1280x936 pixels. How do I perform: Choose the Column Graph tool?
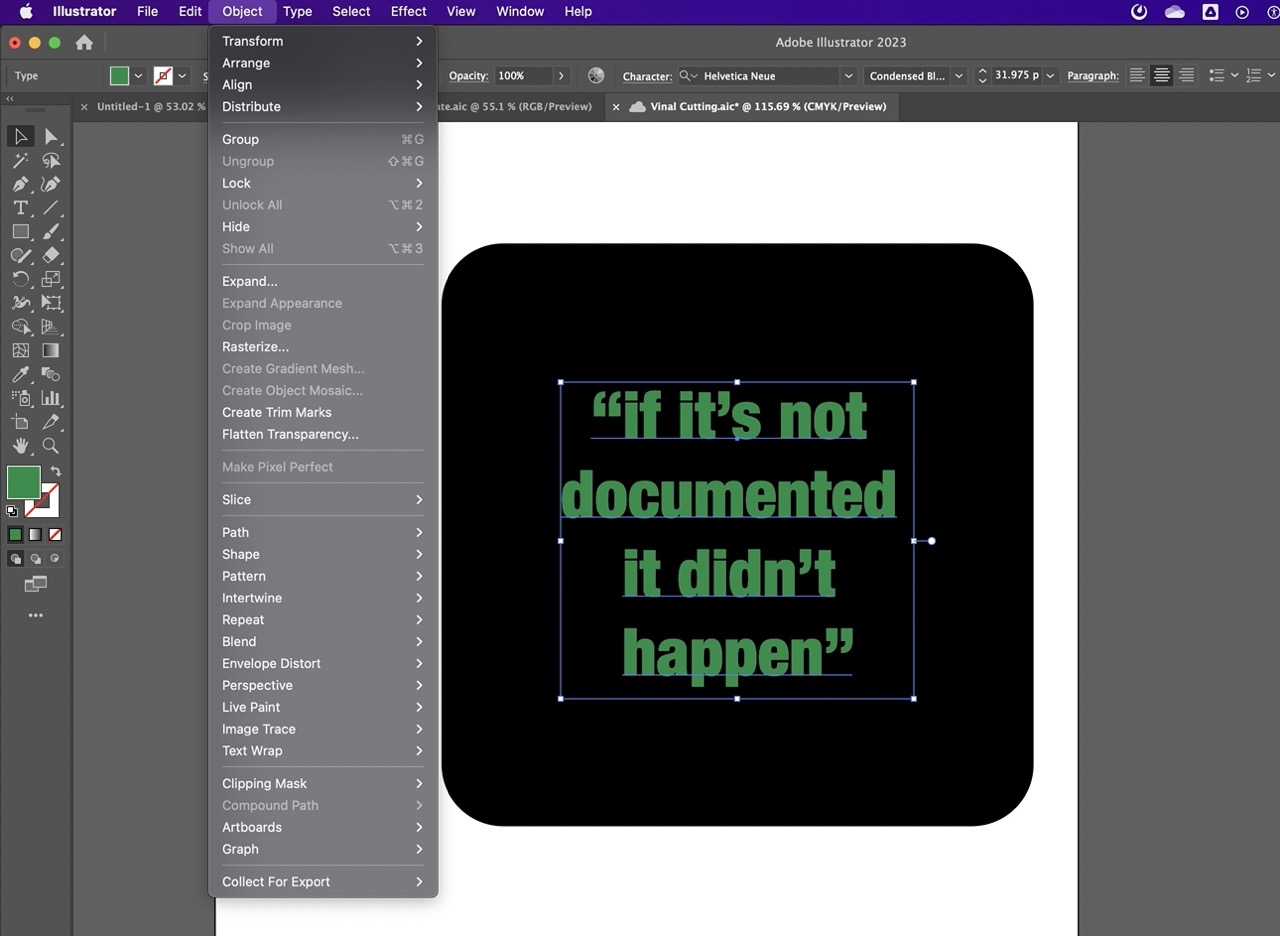click(51, 398)
